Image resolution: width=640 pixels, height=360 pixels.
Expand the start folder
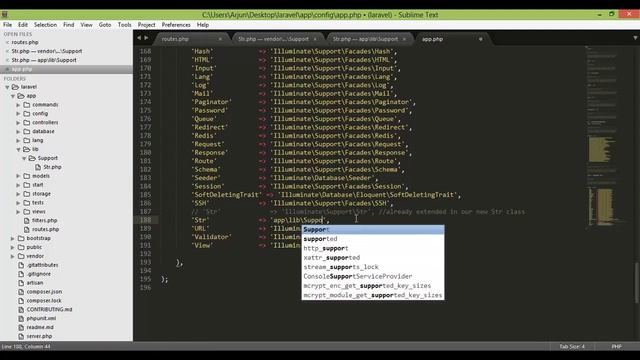18,185
